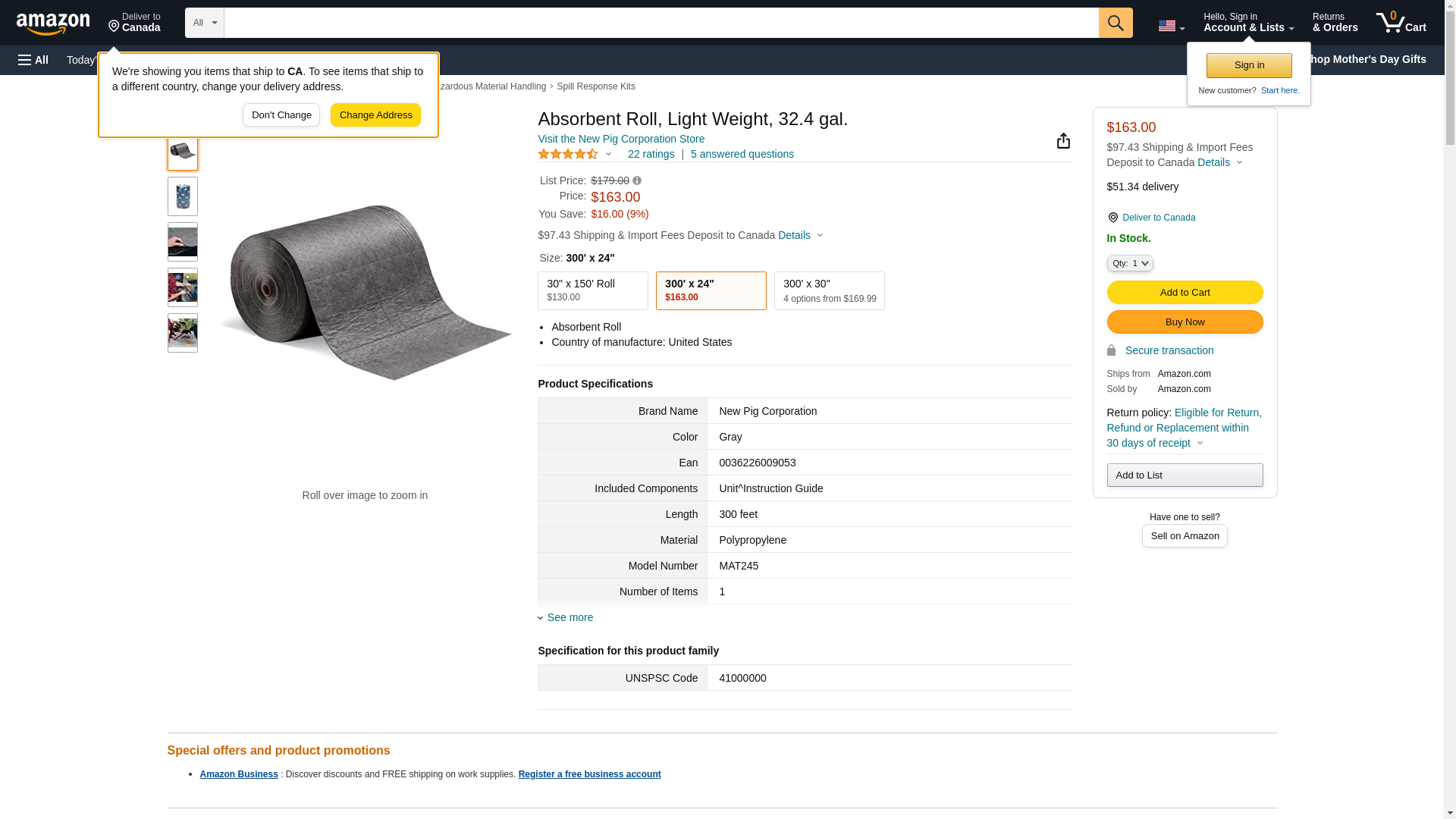Select the 300' x 24" size option
The image size is (1456, 819).
(711, 290)
